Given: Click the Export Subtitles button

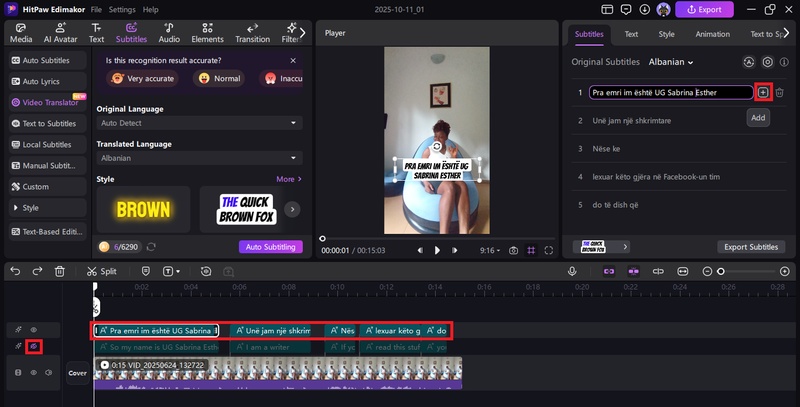Looking at the screenshot, I should tap(750, 247).
